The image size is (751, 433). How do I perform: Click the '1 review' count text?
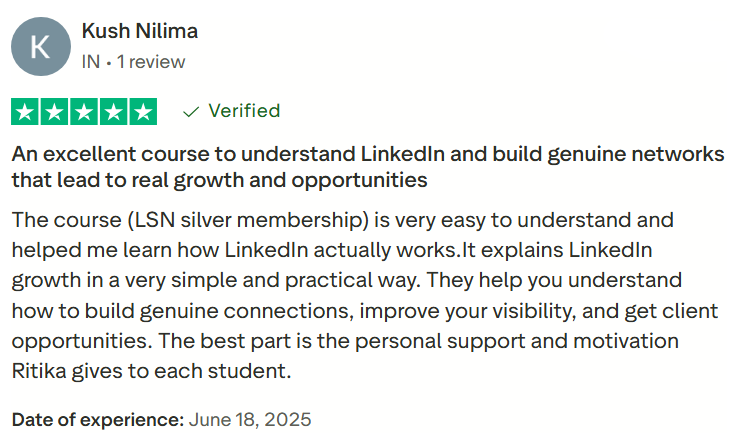pos(151,61)
